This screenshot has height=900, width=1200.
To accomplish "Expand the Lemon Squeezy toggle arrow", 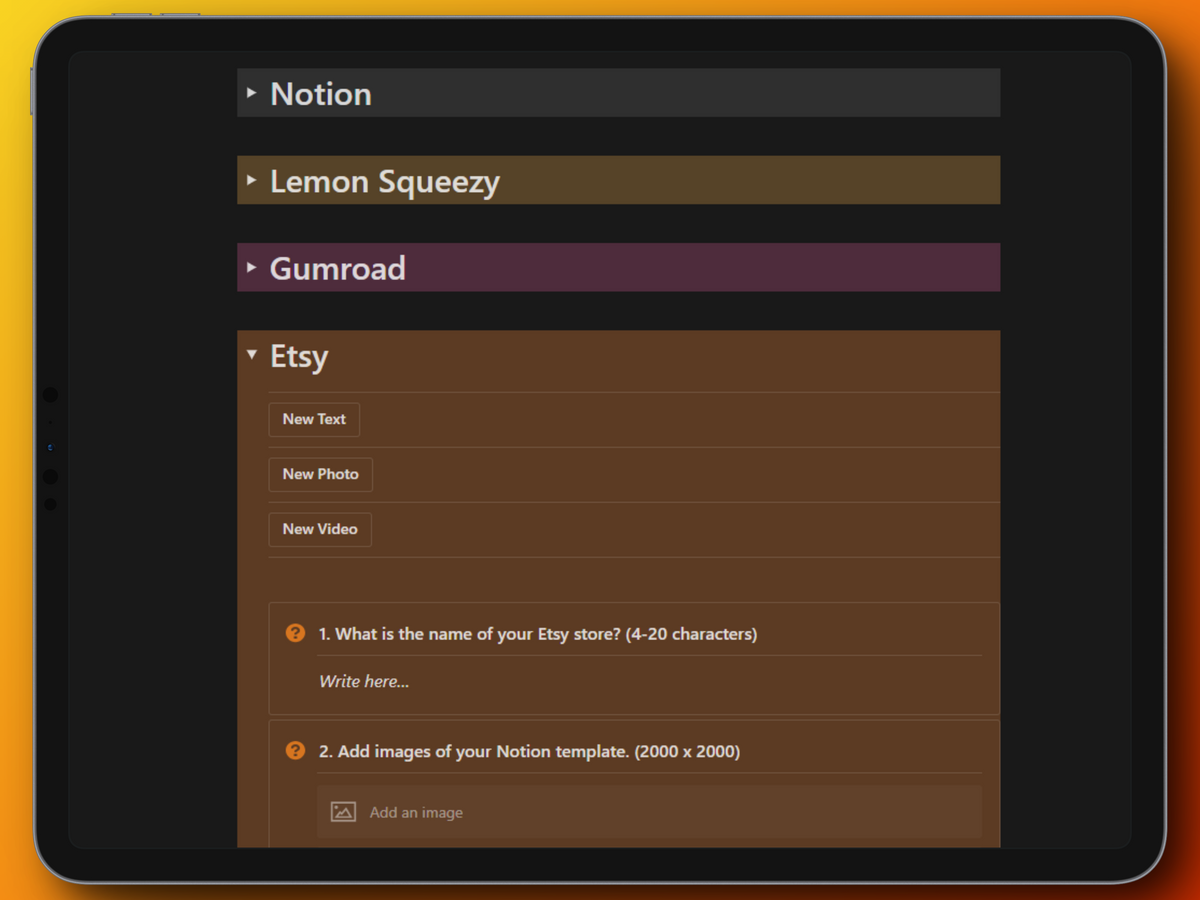I will coord(252,181).
